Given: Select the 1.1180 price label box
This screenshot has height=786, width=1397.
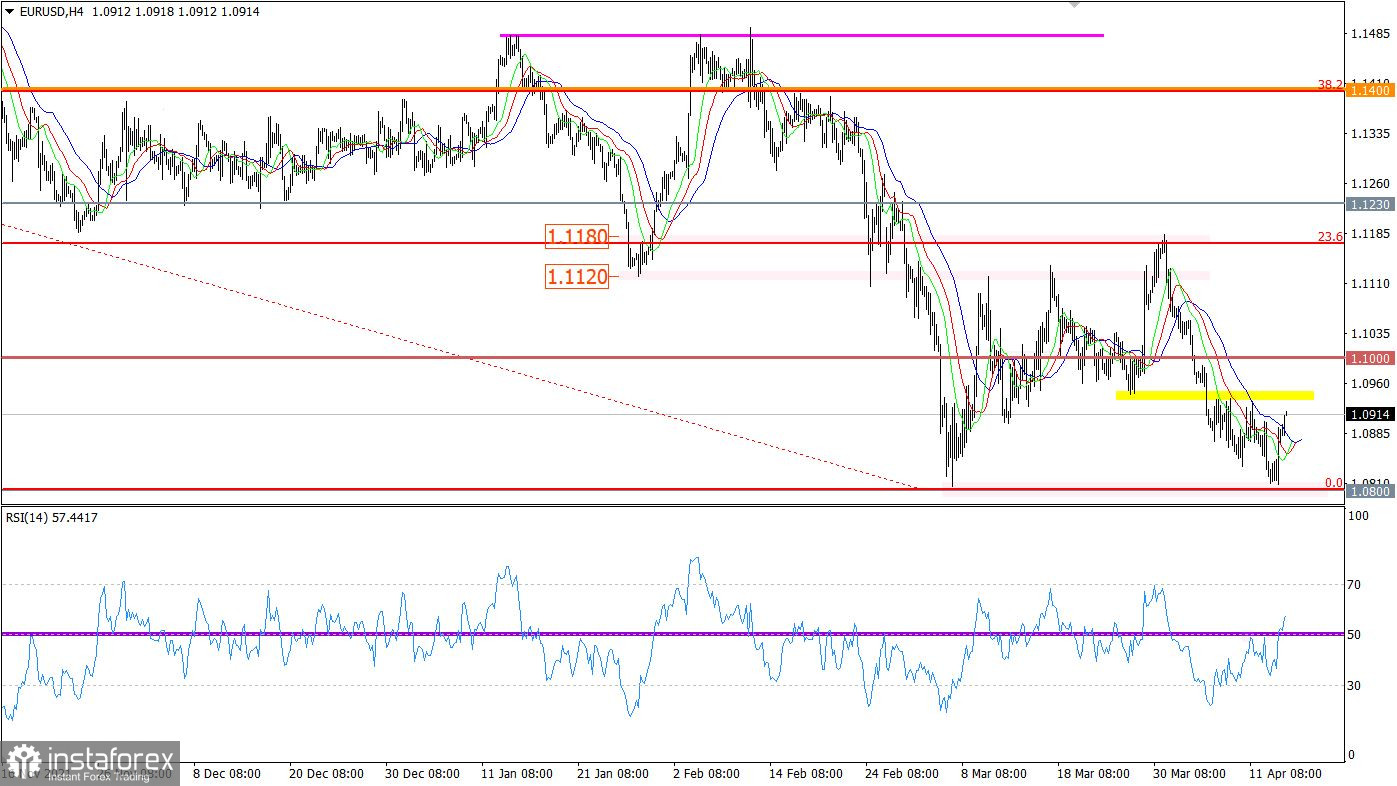Looking at the screenshot, I should [x=577, y=237].
